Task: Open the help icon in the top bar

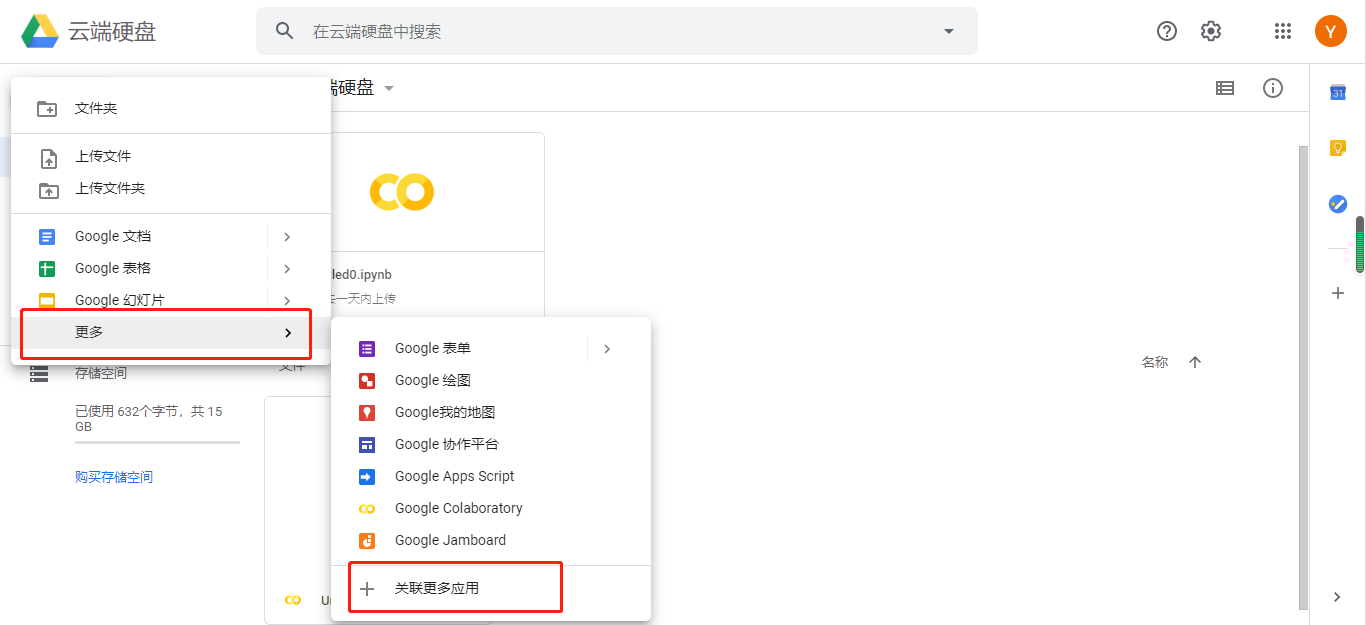Action: (1166, 31)
